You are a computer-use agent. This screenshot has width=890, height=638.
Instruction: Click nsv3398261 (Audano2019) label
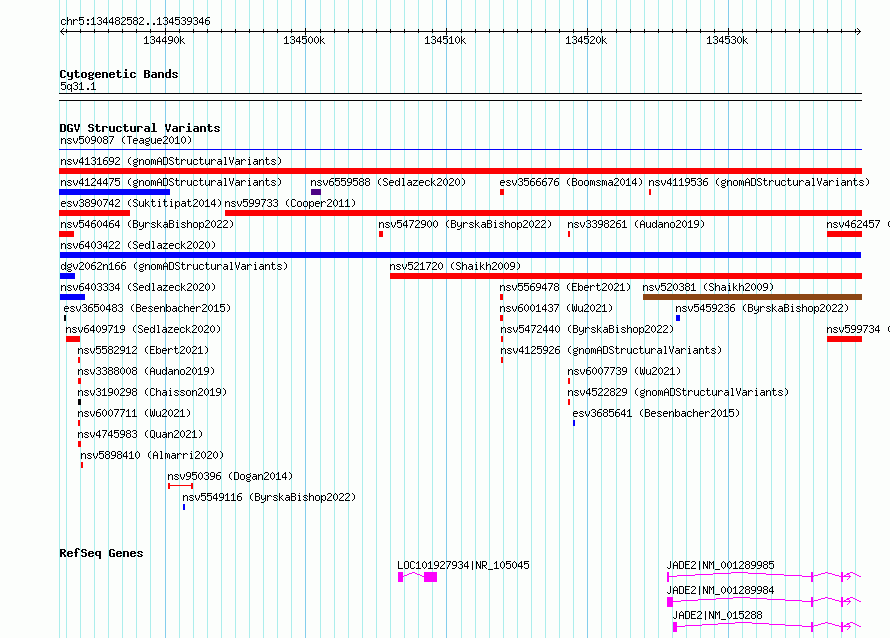click(636, 224)
